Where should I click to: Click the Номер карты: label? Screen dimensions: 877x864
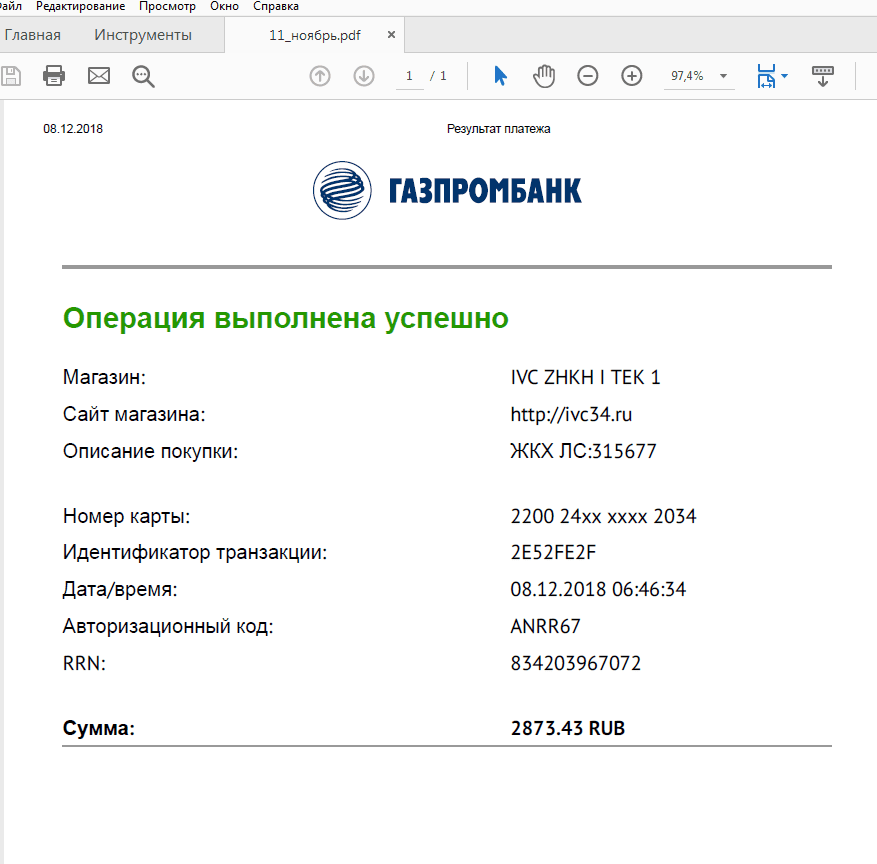[126, 516]
